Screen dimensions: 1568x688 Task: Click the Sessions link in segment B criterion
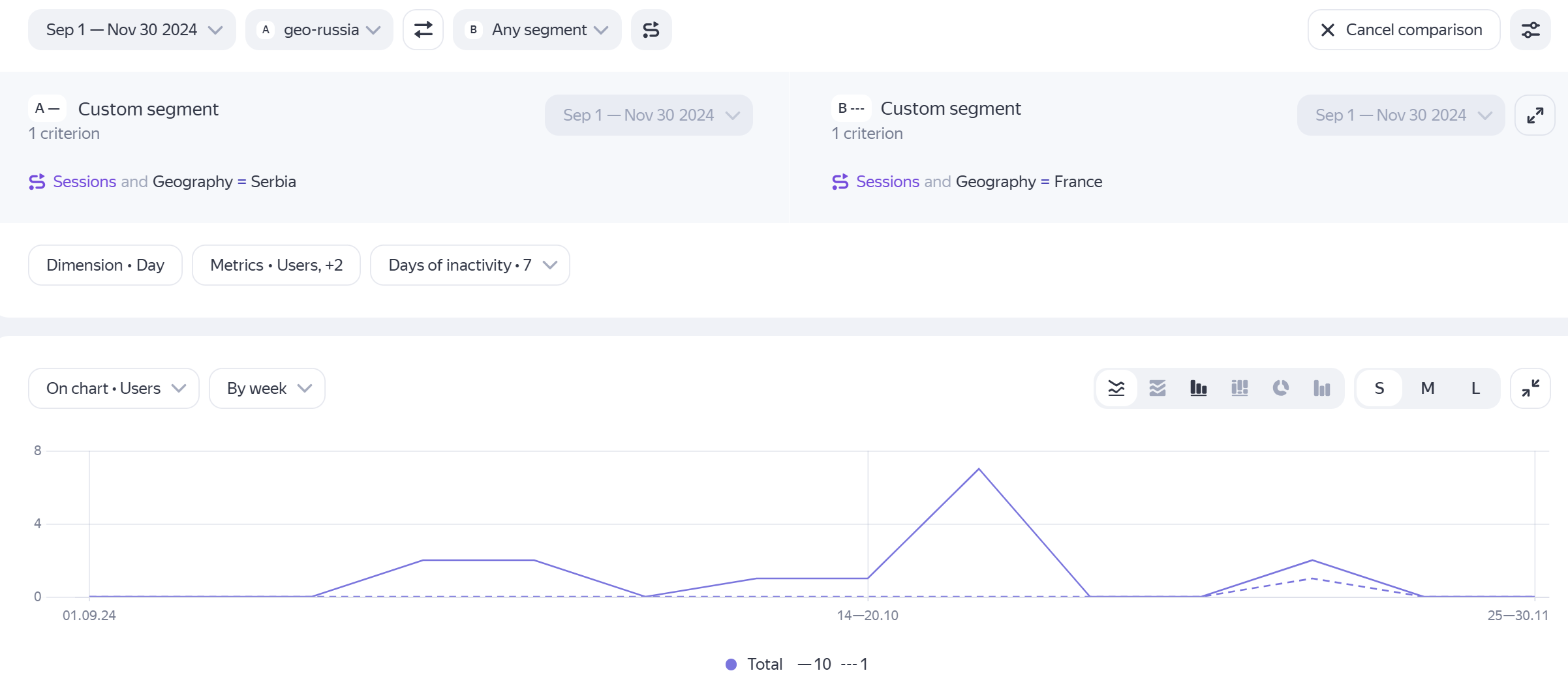click(887, 182)
